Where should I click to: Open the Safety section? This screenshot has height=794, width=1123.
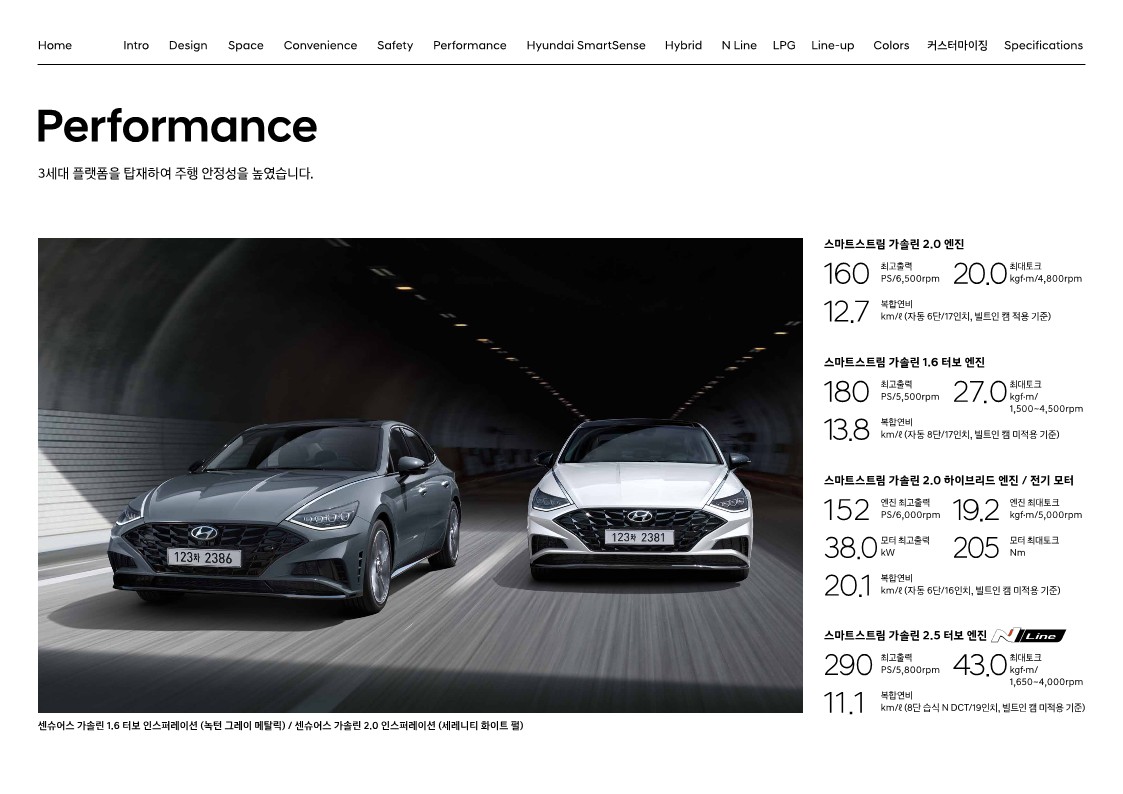pyautogui.click(x=395, y=45)
